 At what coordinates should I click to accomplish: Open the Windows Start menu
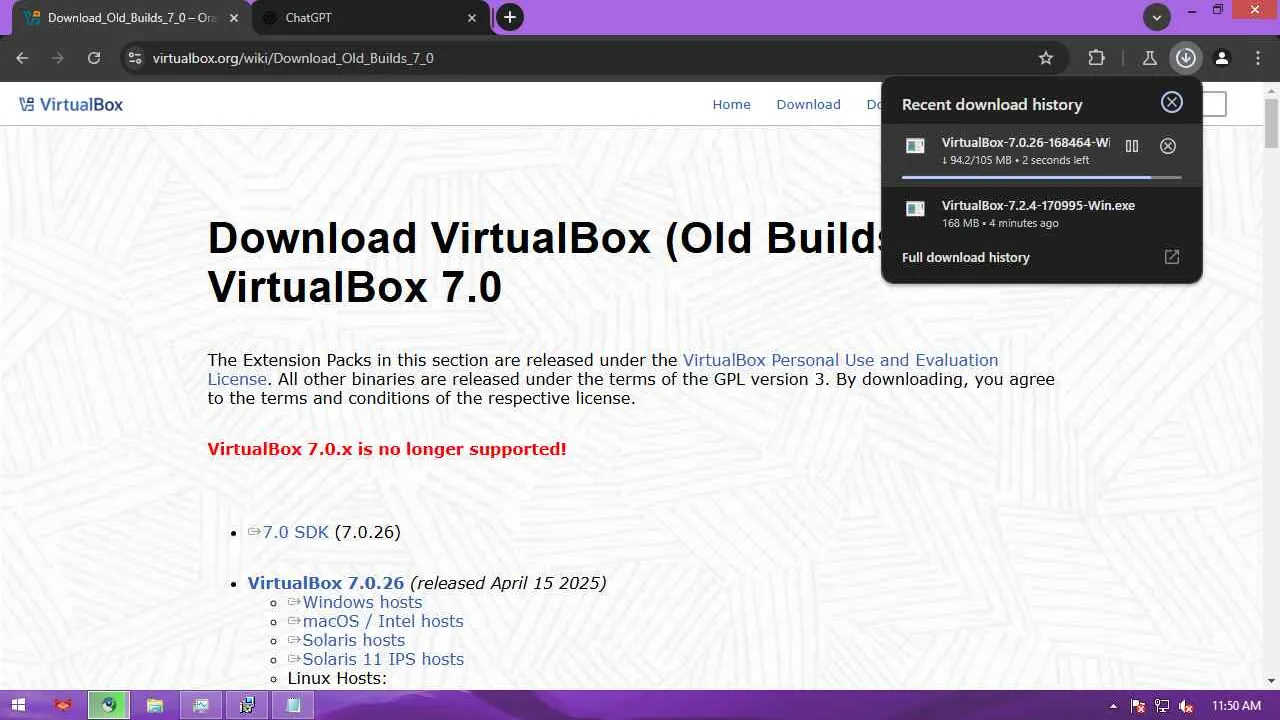tap(18, 705)
